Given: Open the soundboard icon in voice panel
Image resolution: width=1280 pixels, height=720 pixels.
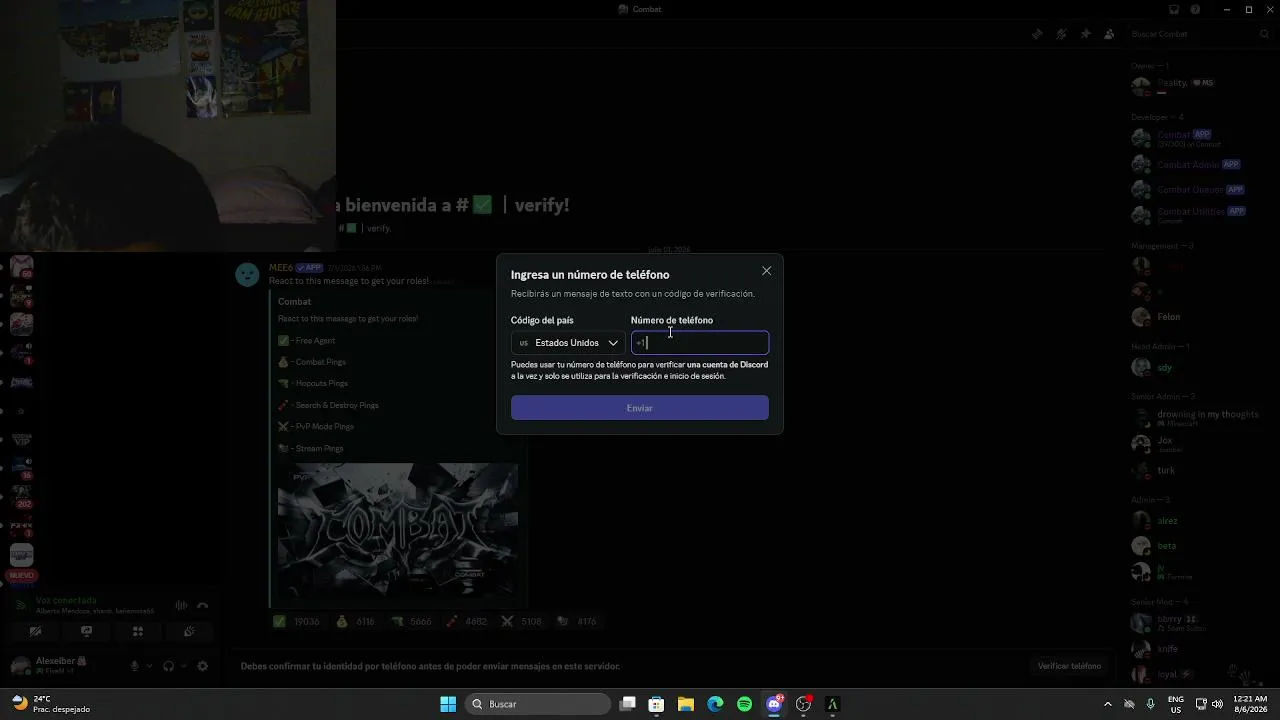Looking at the screenshot, I should 189,632.
